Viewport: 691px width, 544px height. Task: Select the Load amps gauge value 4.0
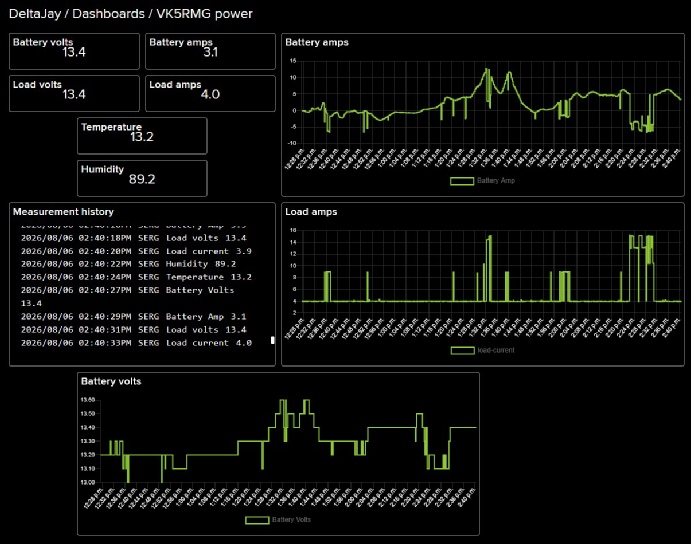tap(210, 94)
